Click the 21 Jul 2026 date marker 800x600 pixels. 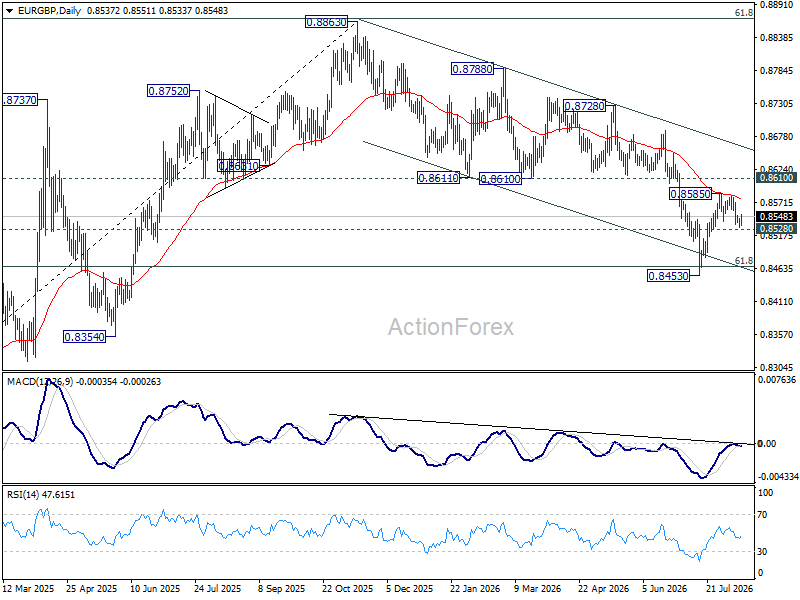point(730,588)
